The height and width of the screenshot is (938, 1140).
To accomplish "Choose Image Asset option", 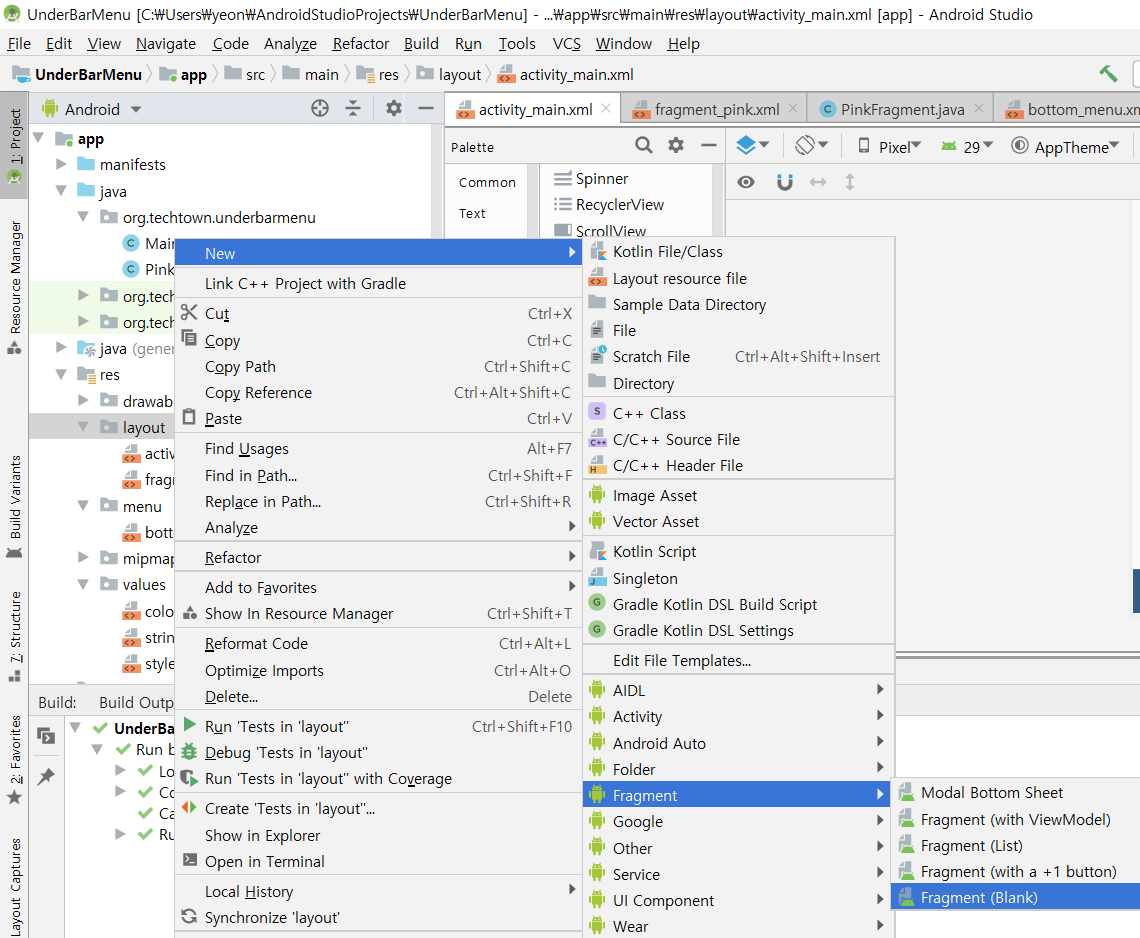I will click(739, 496).
